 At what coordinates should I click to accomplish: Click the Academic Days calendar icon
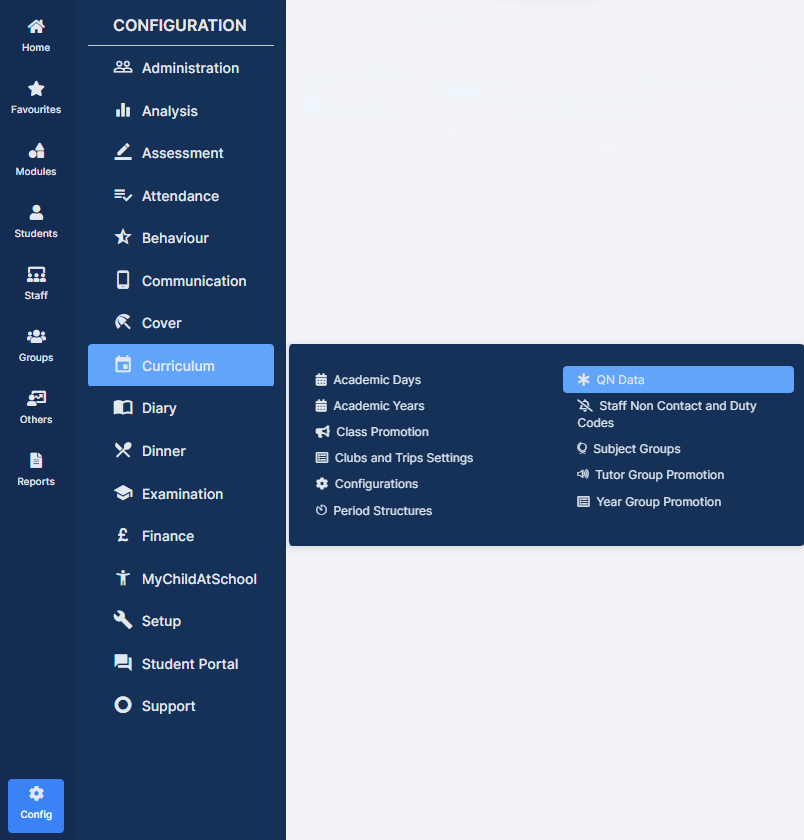click(x=321, y=380)
